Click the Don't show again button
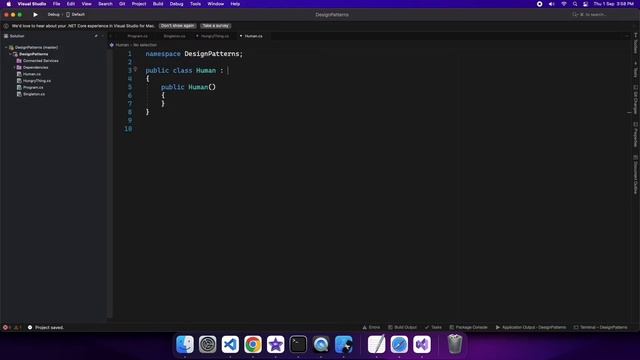 pyautogui.click(x=177, y=26)
